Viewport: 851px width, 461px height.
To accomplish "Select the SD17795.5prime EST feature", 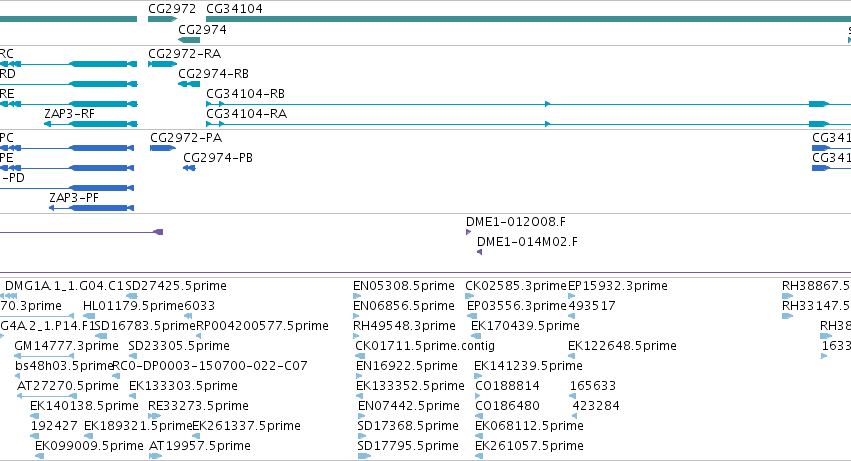I will [364, 456].
